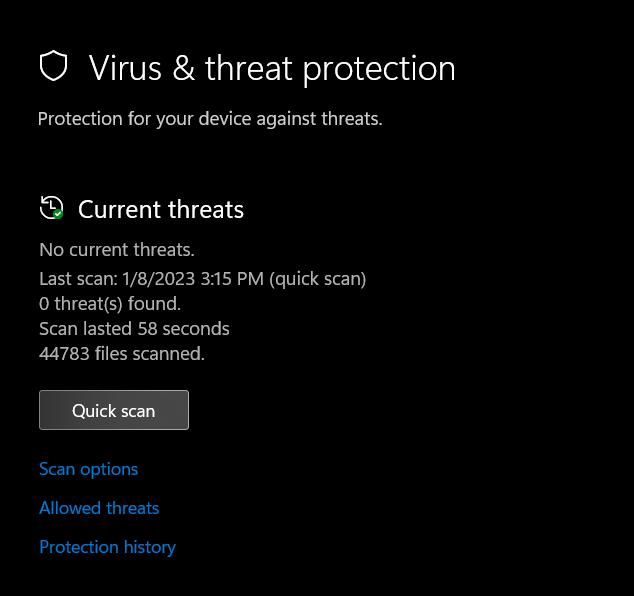Image resolution: width=634 pixels, height=596 pixels.
Task: Click the 44783 file count number
Action: pos(64,354)
